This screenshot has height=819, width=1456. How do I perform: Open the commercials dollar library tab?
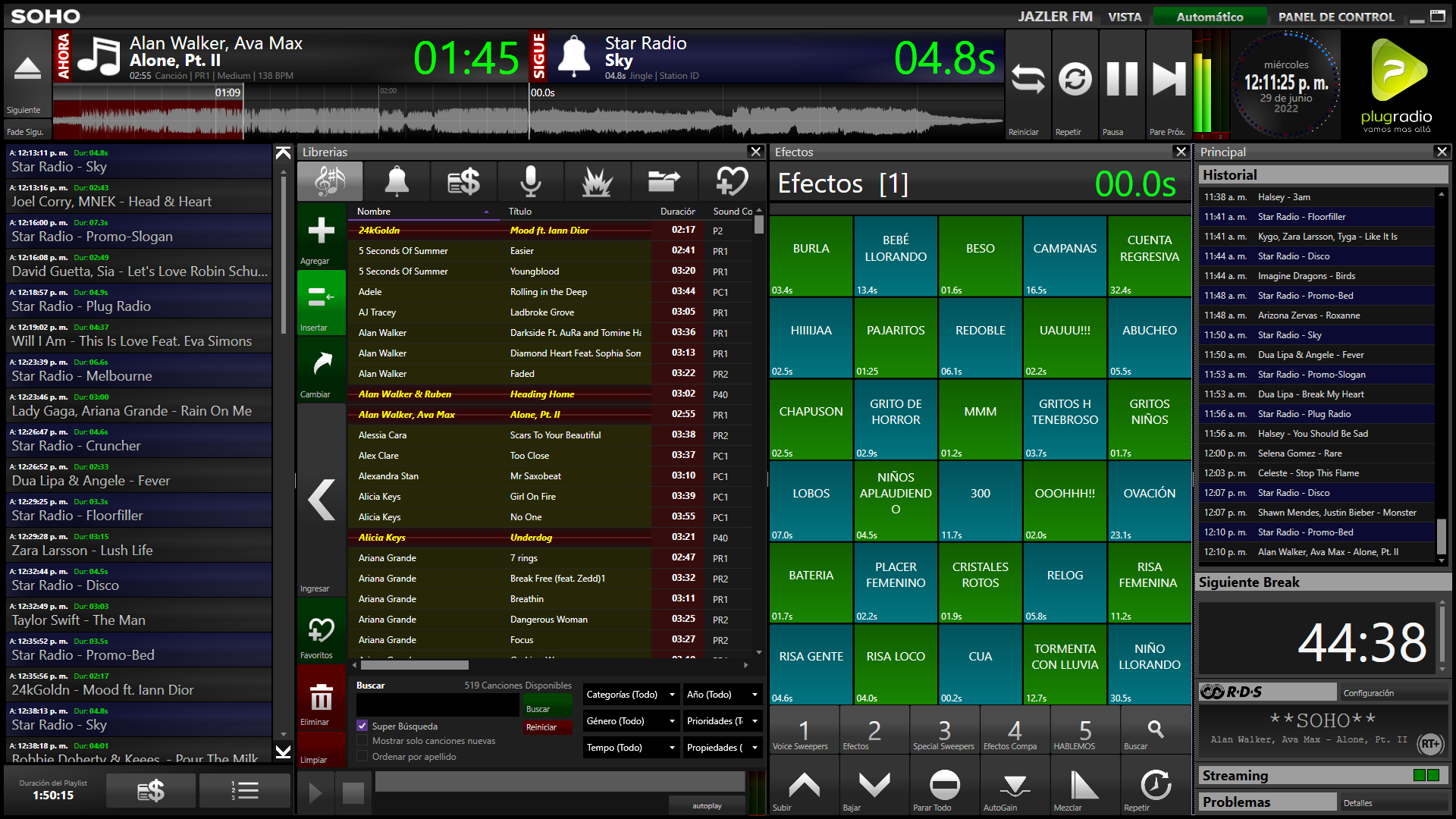pos(463,181)
